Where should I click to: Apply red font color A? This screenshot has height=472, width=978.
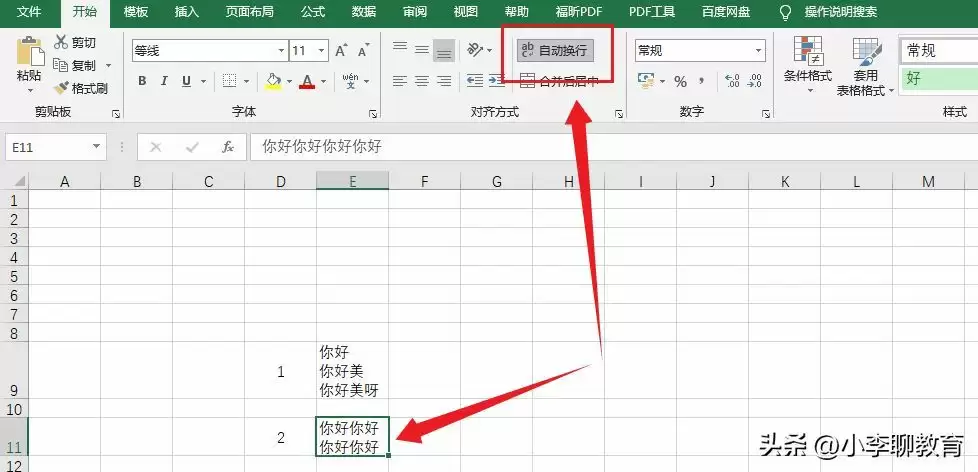coord(307,81)
